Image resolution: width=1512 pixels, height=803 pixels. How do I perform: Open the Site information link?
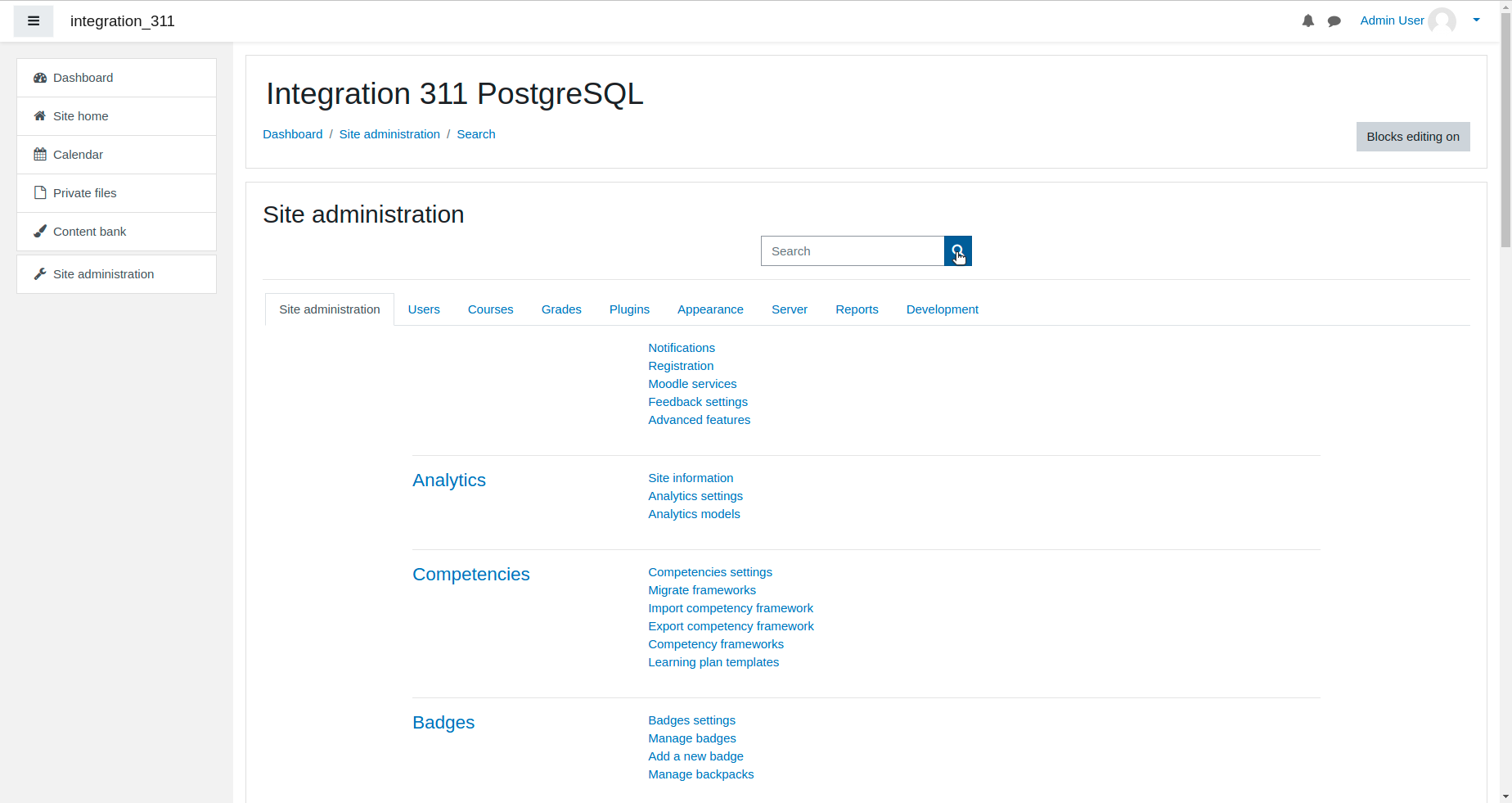[691, 478]
